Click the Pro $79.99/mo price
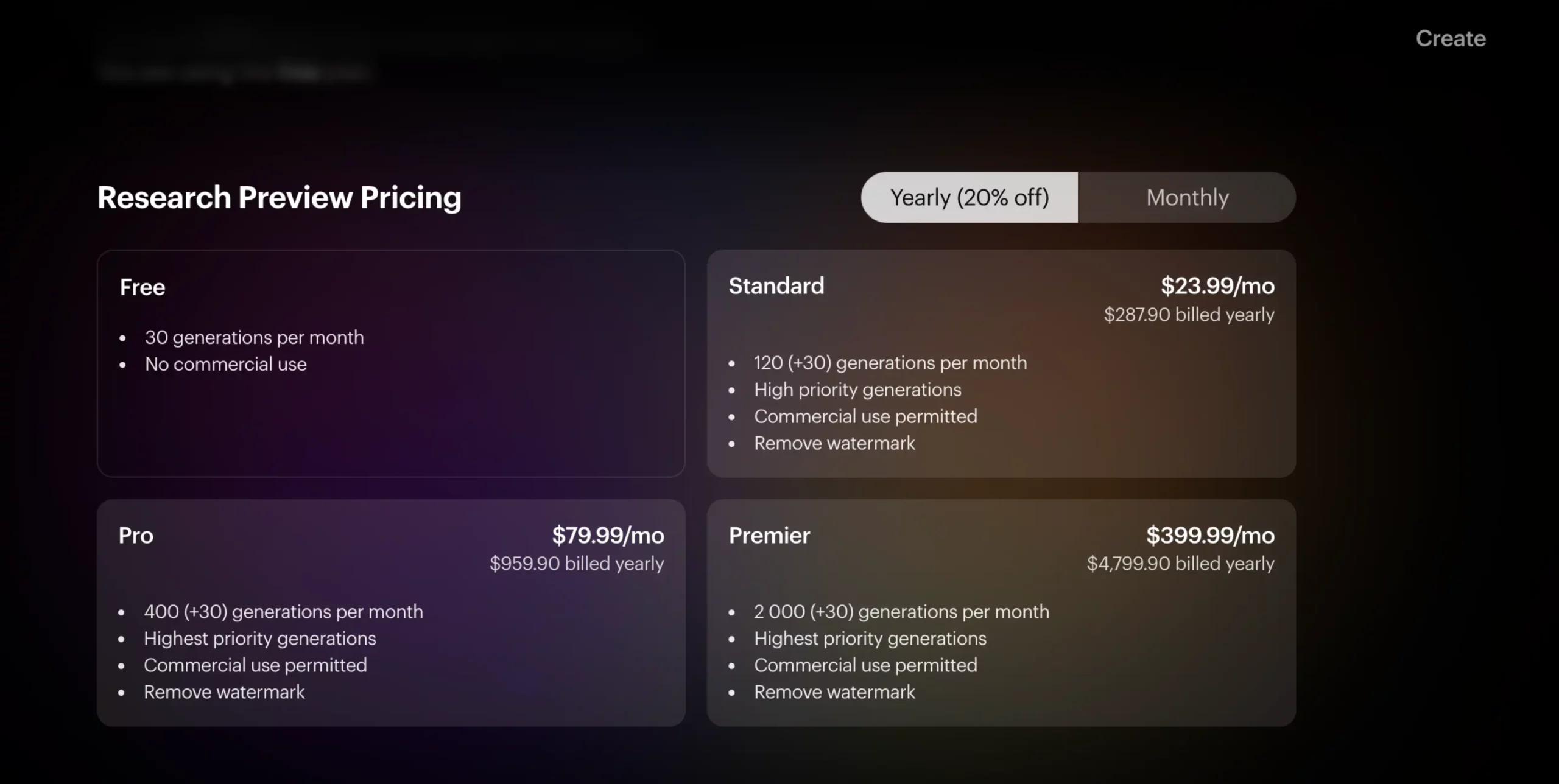This screenshot has height=784, width=1559. [608, 535]
